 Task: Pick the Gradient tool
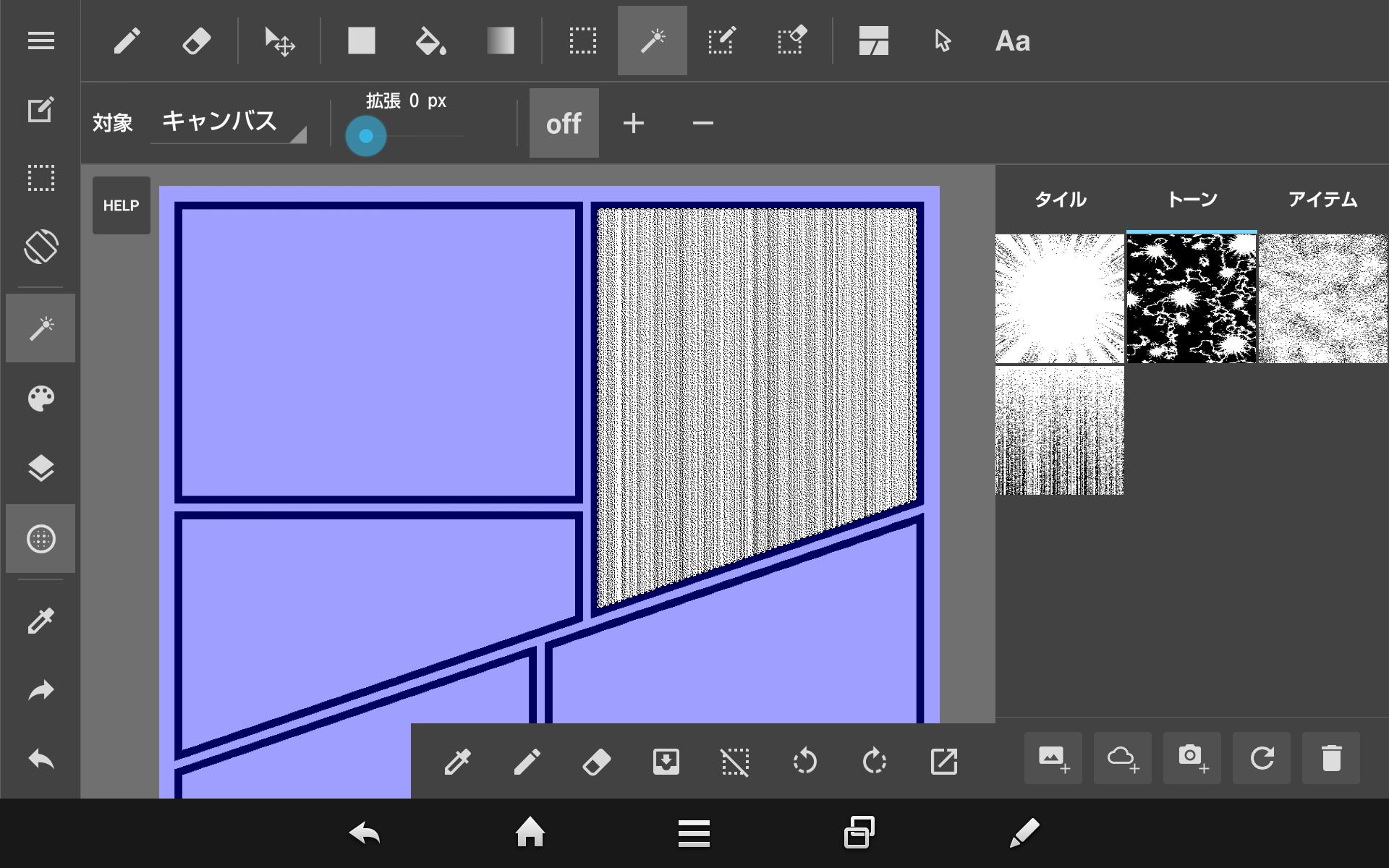[500, 41]
